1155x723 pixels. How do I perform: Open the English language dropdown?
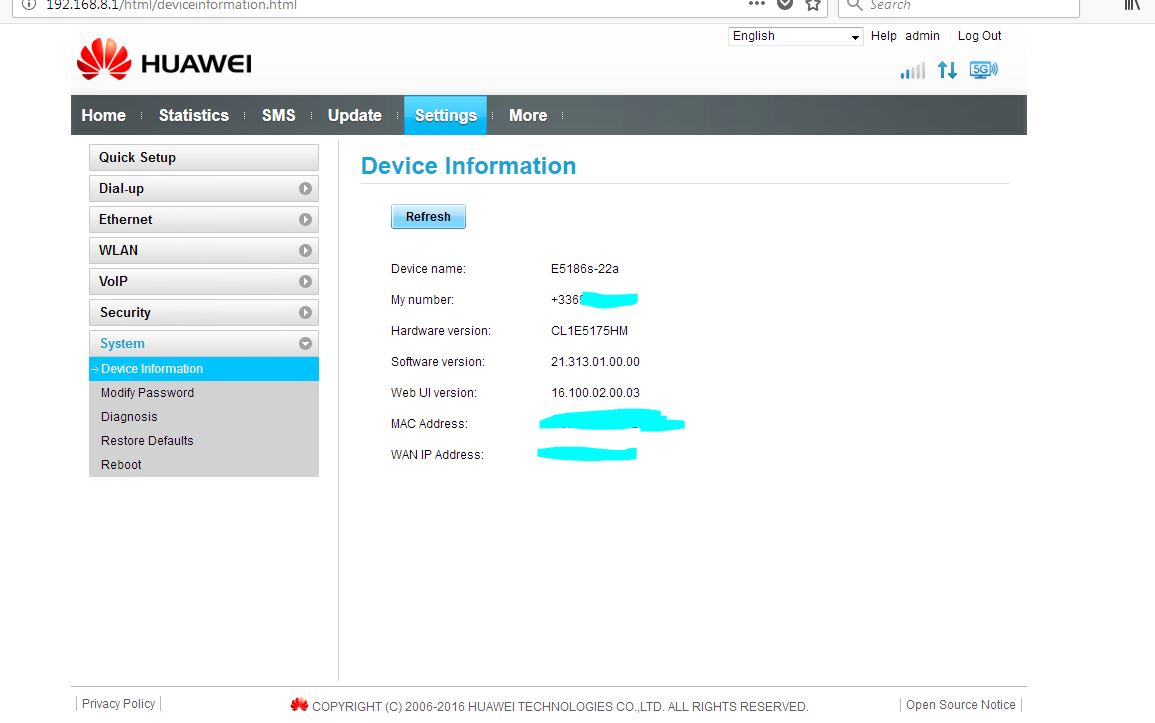click(796, 36)
